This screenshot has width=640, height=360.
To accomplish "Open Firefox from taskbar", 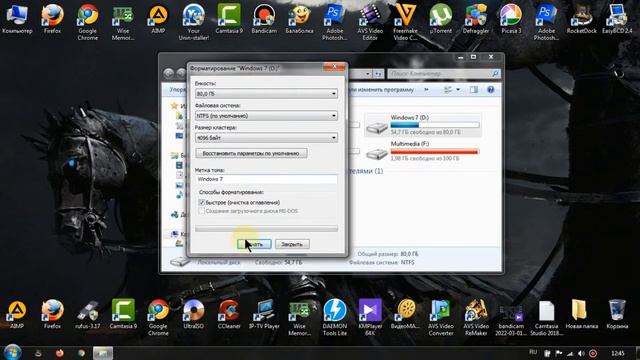I will (60, 353).
